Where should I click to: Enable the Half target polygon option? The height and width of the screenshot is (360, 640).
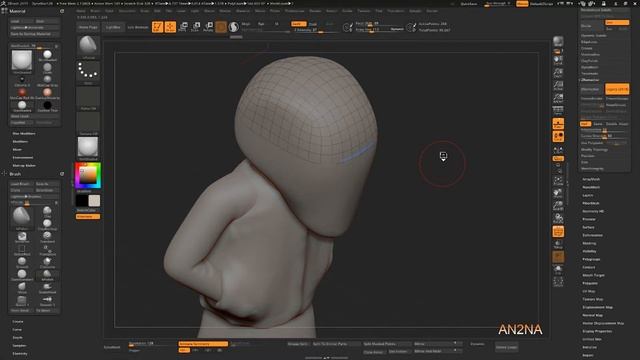pyautogui.click(x=585, y=124)
